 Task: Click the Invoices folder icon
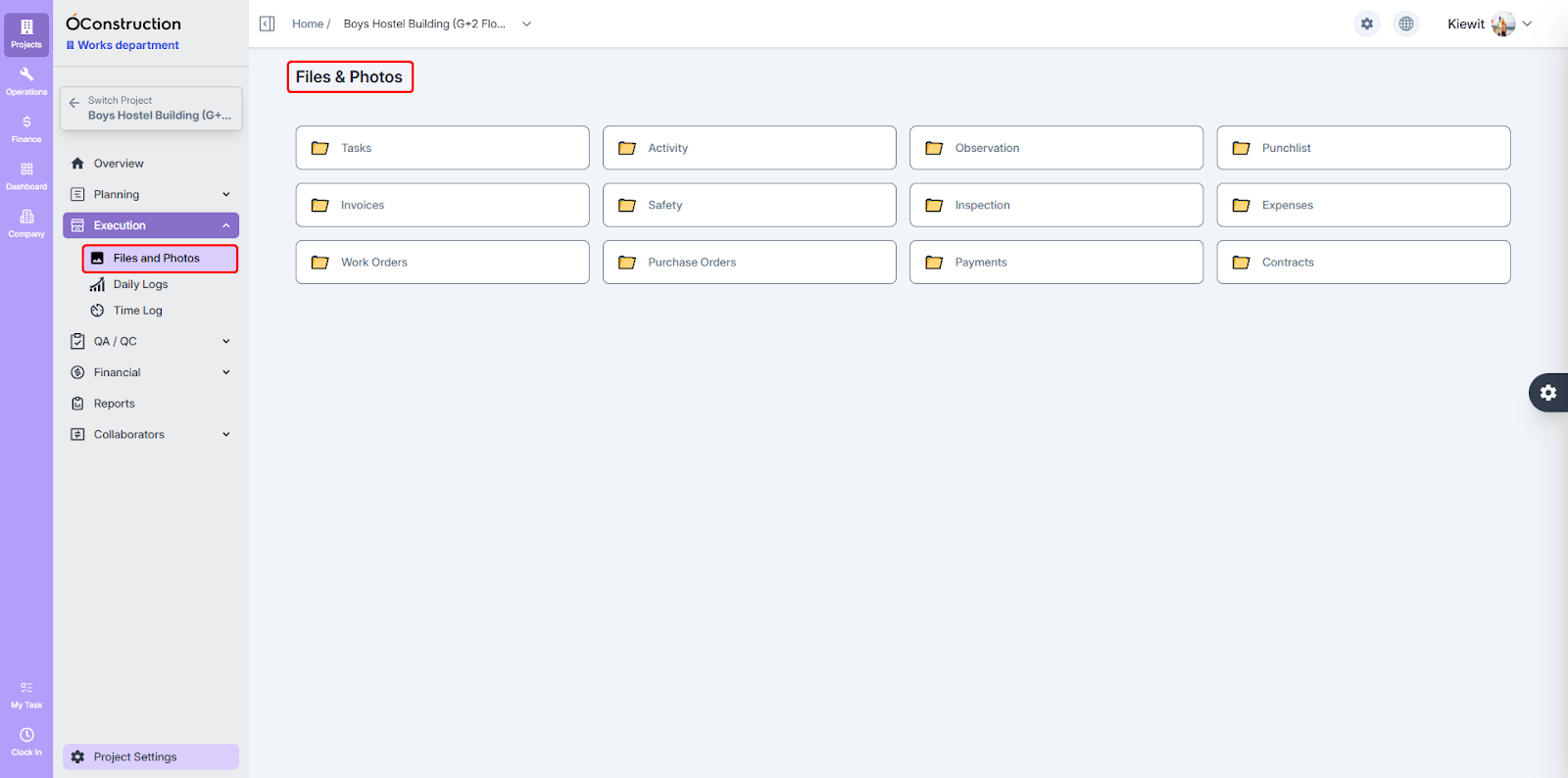click(319, 205)
